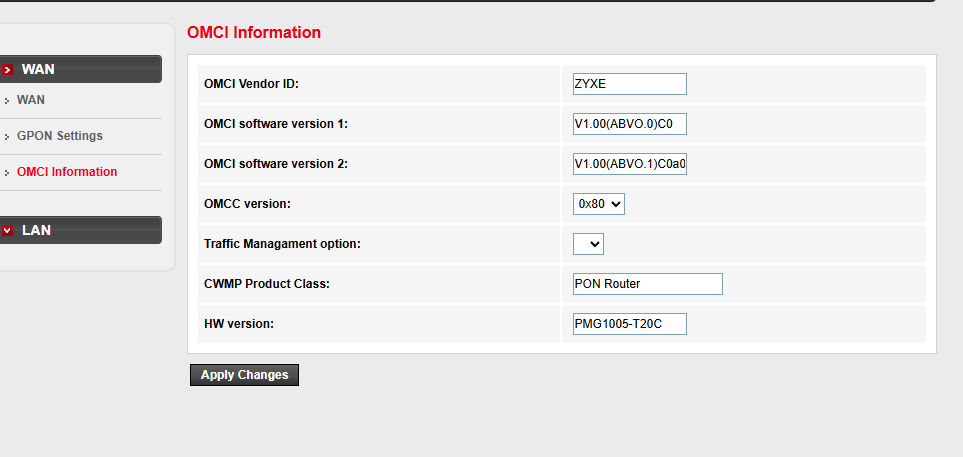Click the red arrow icon beside WAN header
The image size is (963, 457).
[7, 69]
